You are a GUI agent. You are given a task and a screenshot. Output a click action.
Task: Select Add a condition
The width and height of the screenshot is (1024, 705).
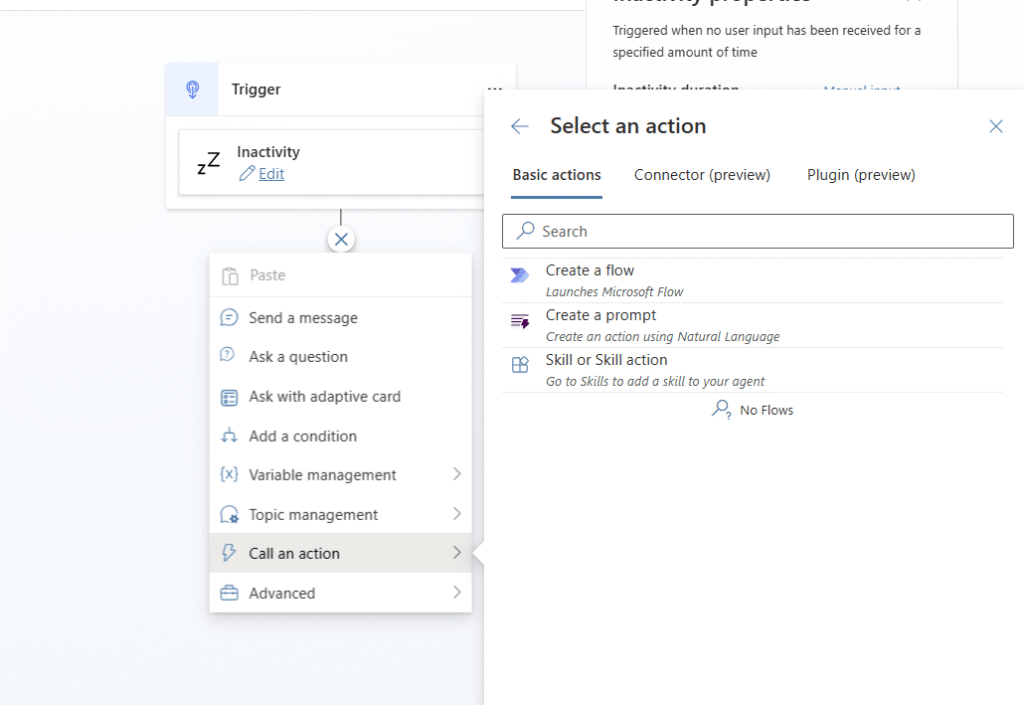(340, 436)
